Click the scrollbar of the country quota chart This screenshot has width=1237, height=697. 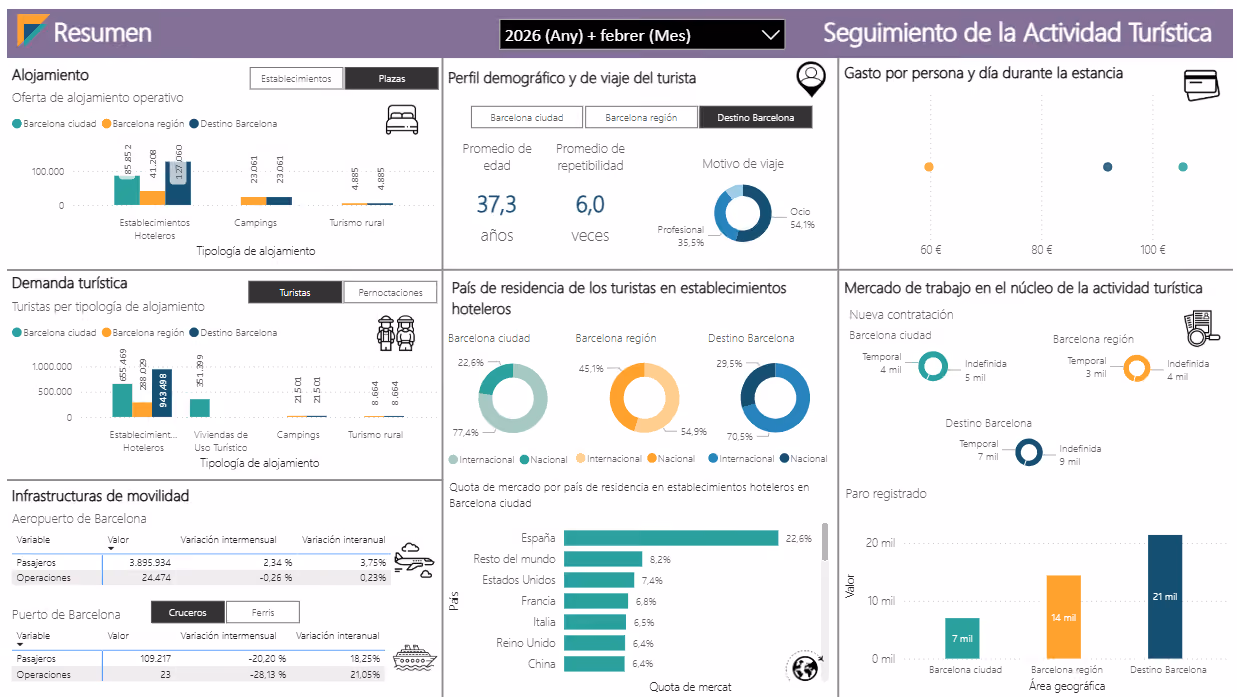(825, 541)
